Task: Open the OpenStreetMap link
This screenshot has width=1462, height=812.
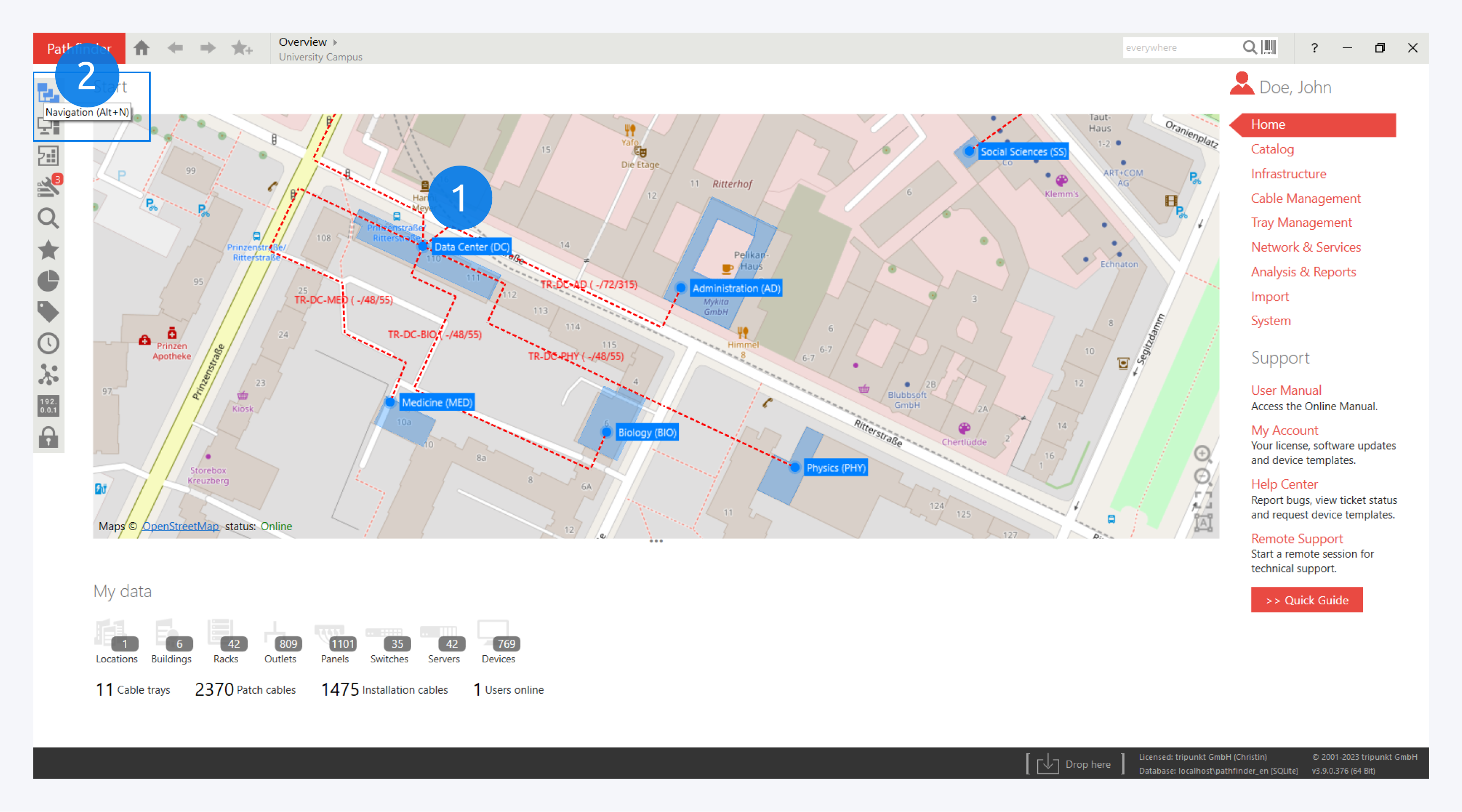Action: click(x=180, y=526)
